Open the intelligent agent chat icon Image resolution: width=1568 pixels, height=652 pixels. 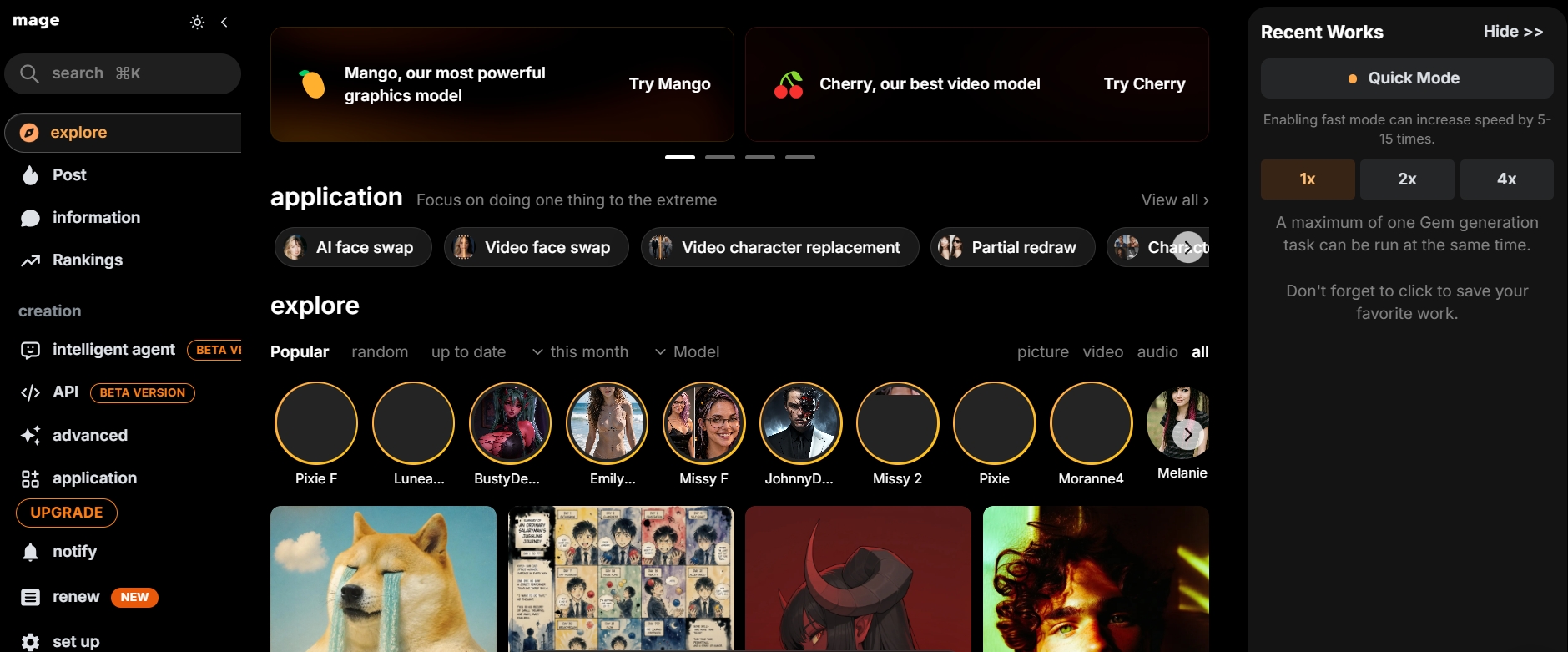tap(30, 350)
